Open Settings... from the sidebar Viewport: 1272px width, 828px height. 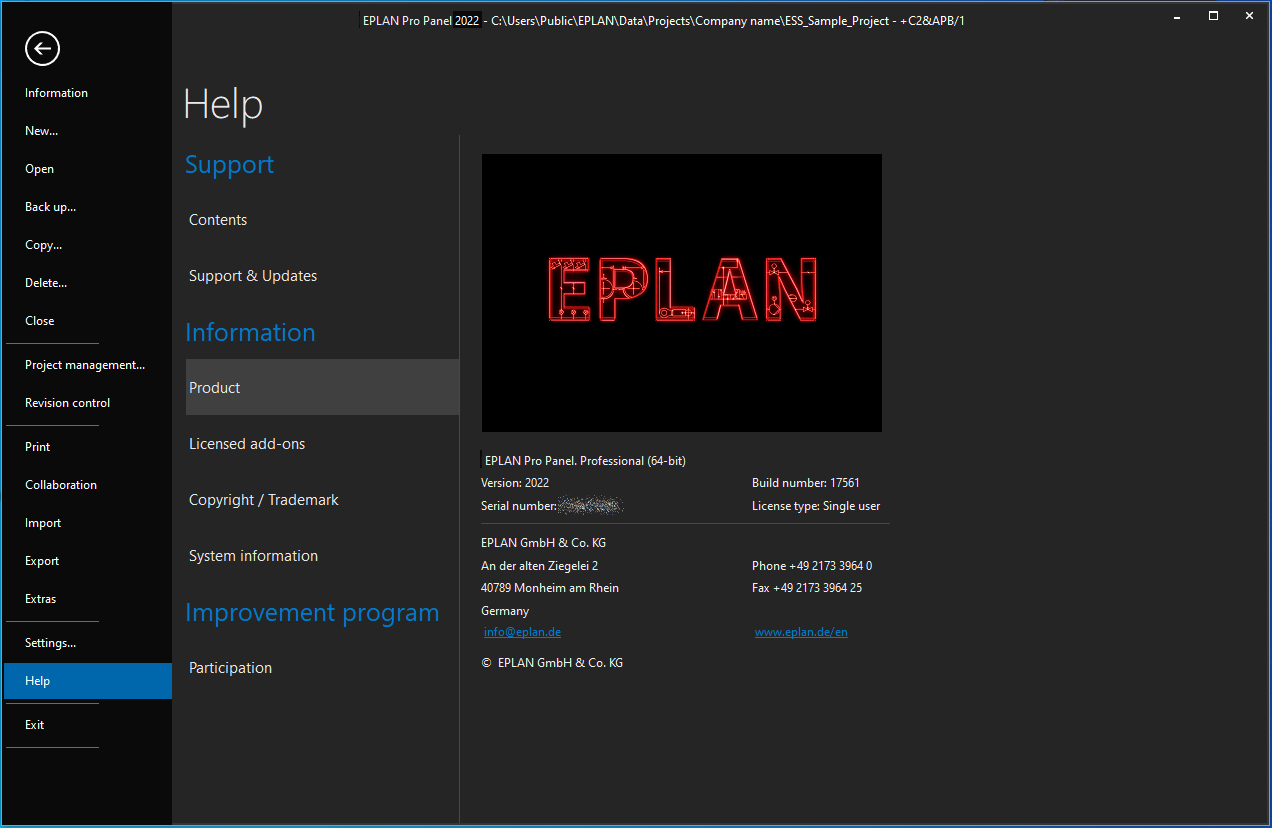(x=50, y=643)
